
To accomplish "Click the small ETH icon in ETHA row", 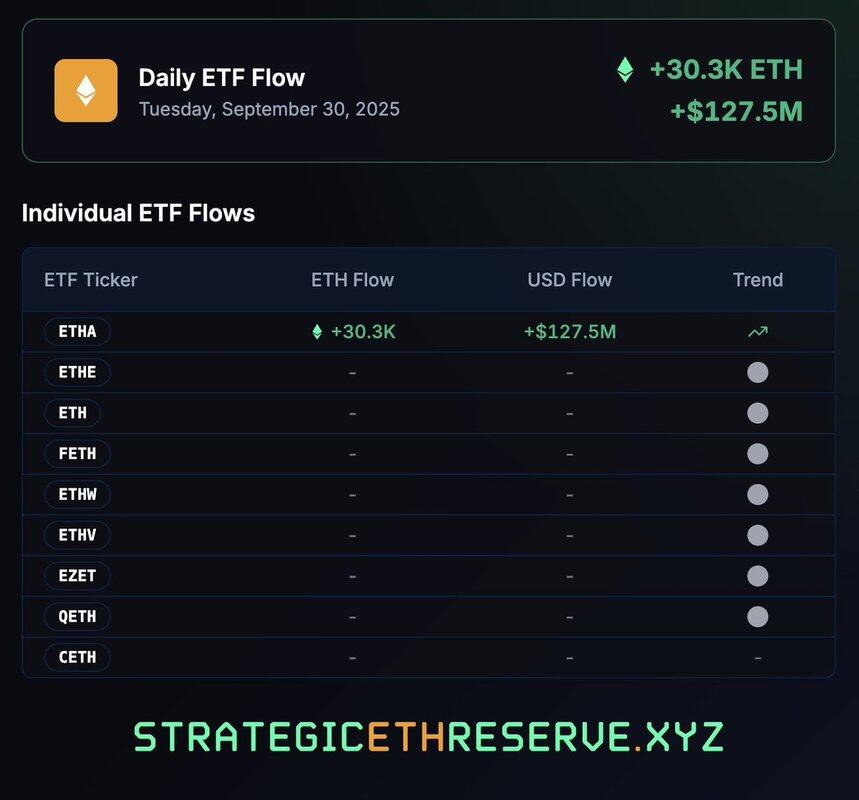I will point(317,332).
